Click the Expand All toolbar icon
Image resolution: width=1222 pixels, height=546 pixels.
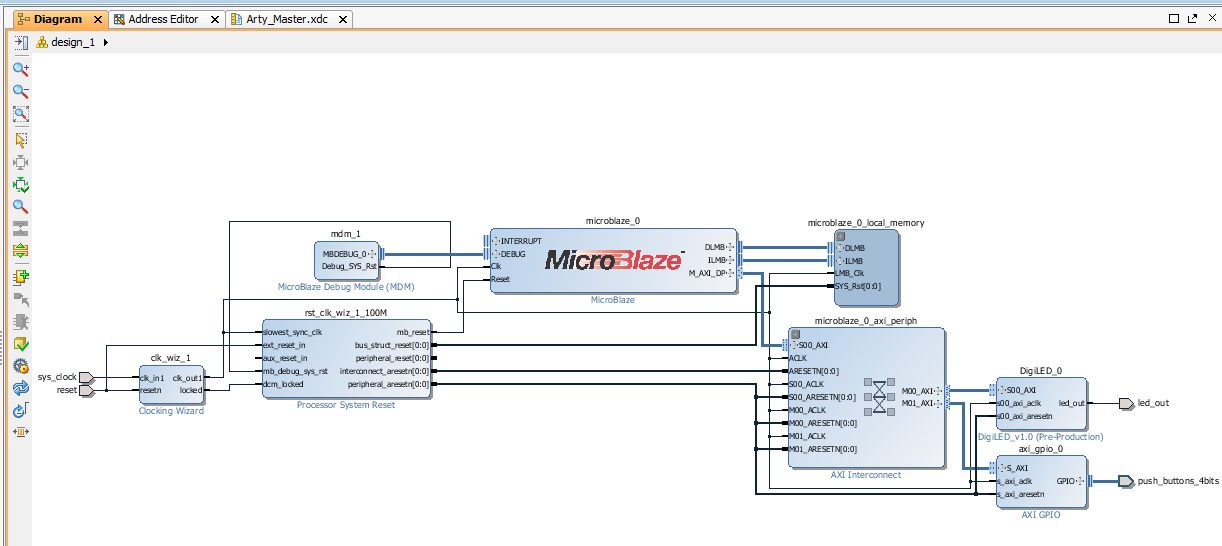21,250
